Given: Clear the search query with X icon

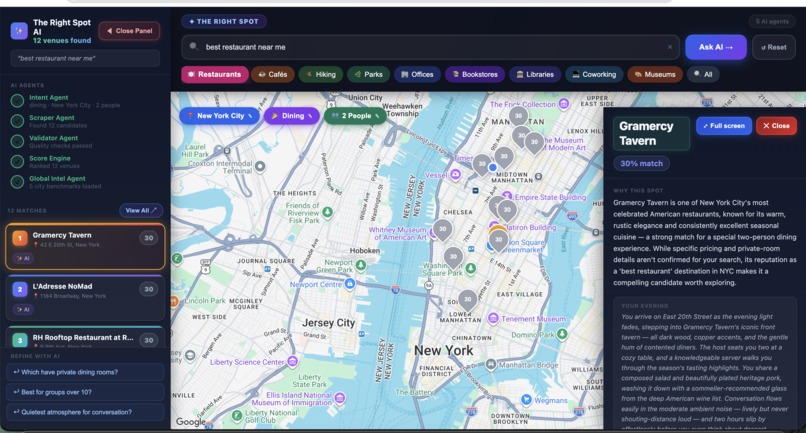Looking at the screenshot, I should (x=670, y=47).
